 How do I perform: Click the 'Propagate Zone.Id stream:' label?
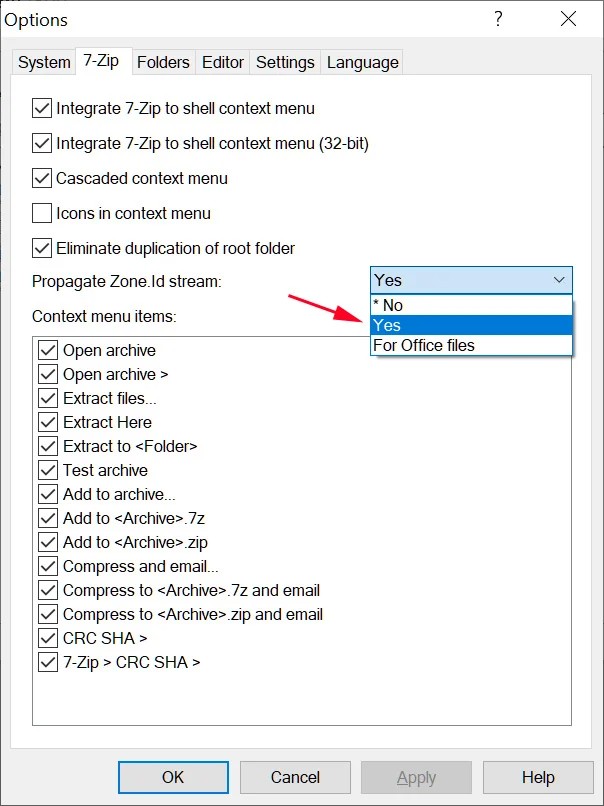pos(126,282)
